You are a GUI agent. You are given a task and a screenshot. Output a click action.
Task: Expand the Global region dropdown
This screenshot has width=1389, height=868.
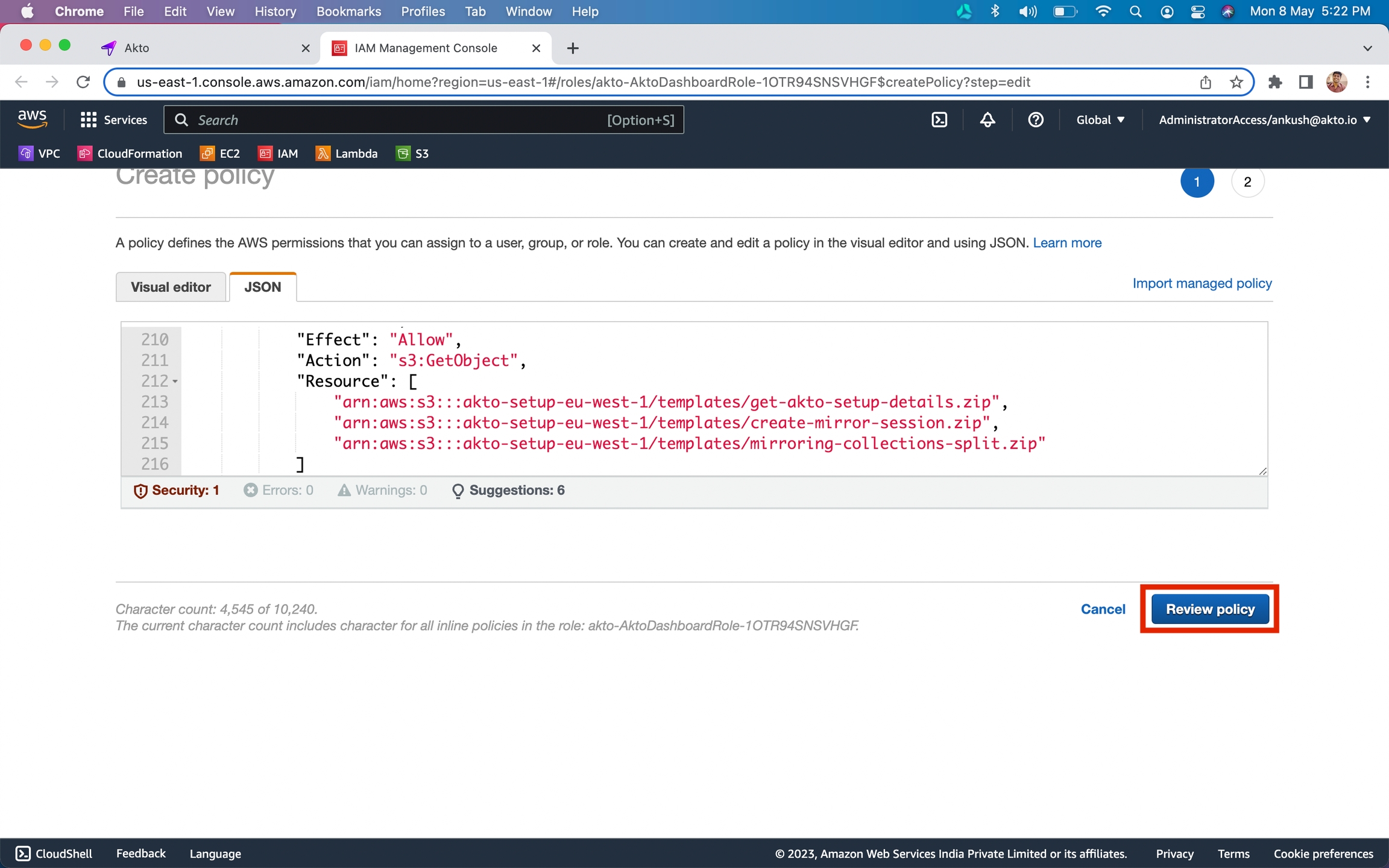(x=1100, y=120)
